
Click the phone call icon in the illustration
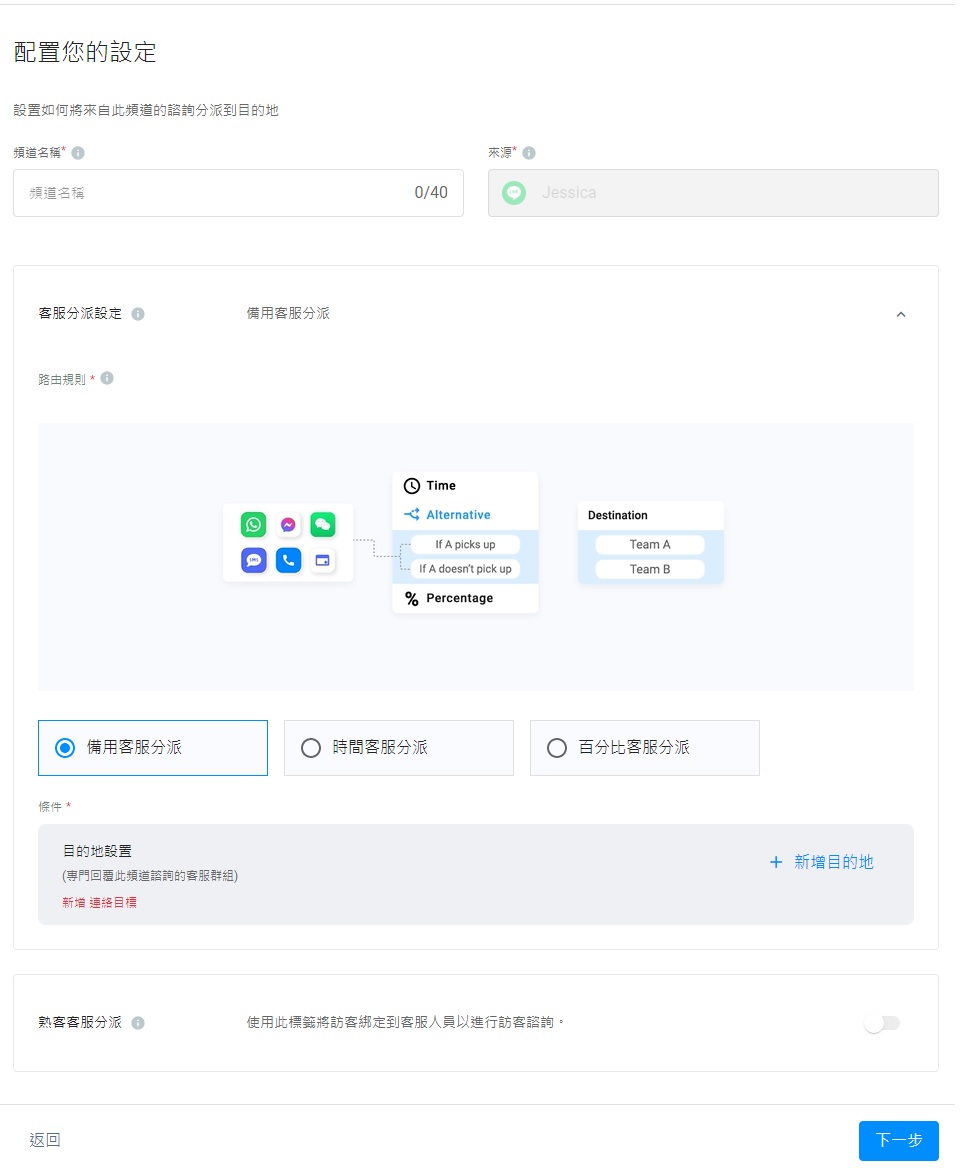tap(288, 559)
